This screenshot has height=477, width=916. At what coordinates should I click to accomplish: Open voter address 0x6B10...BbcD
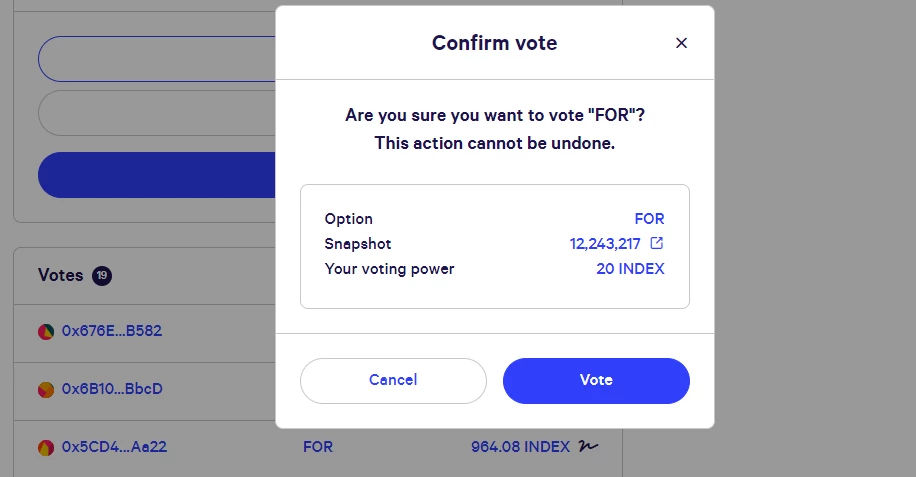pos(112,389)
